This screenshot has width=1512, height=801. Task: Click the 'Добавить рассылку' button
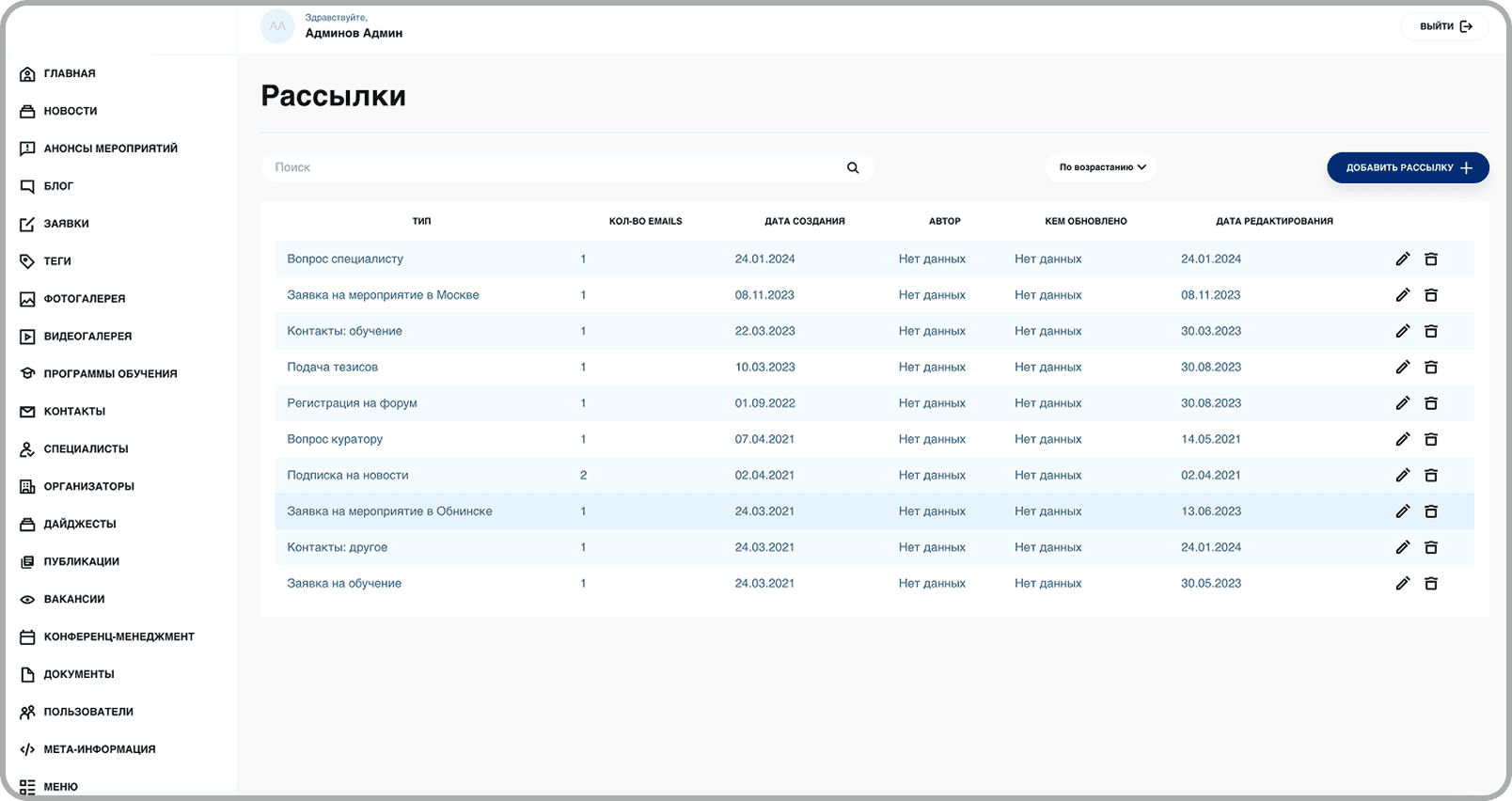coord(1408,167)
